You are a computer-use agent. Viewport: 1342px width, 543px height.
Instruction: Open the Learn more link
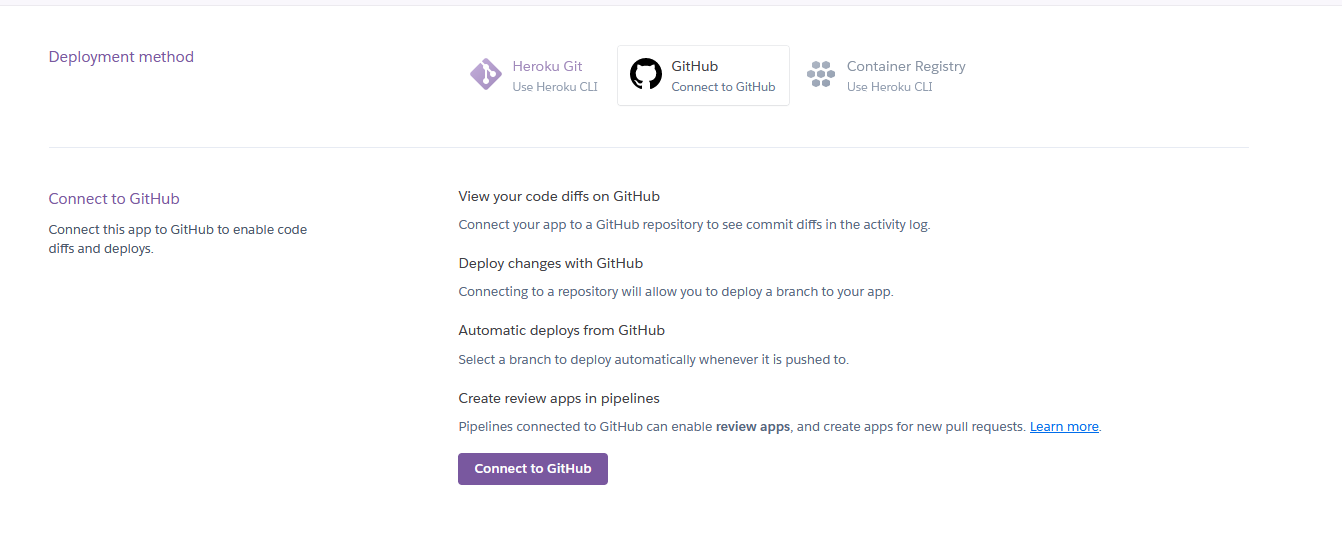tap(1064, 427)
